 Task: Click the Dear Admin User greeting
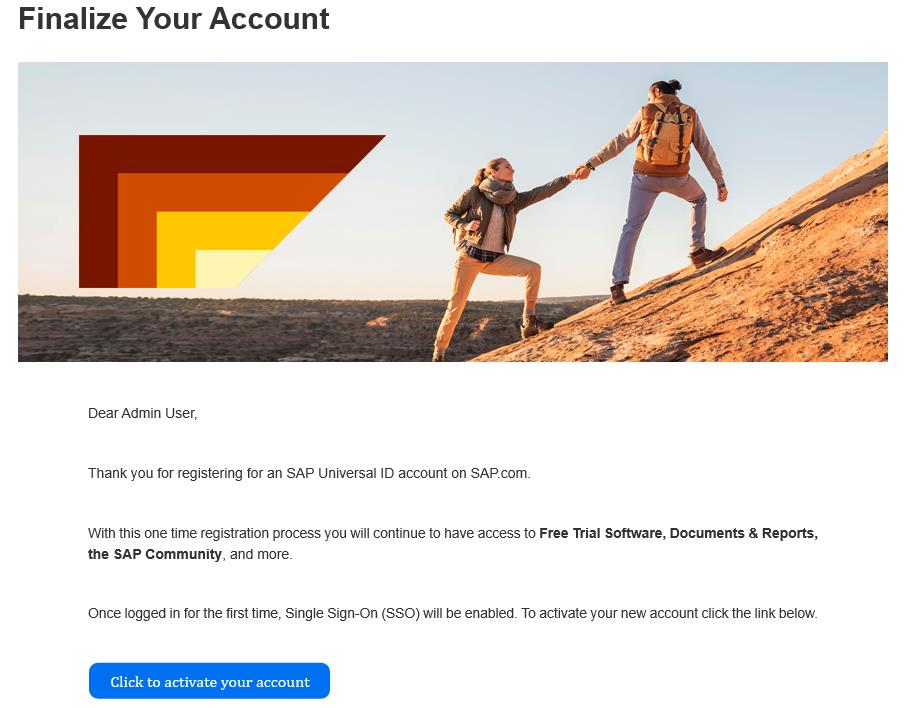tap(142, 413)
